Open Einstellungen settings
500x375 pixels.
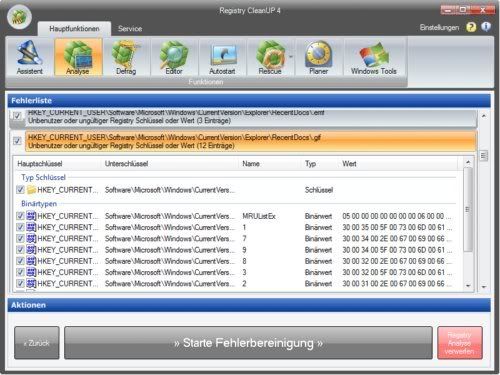coord(439,27)
